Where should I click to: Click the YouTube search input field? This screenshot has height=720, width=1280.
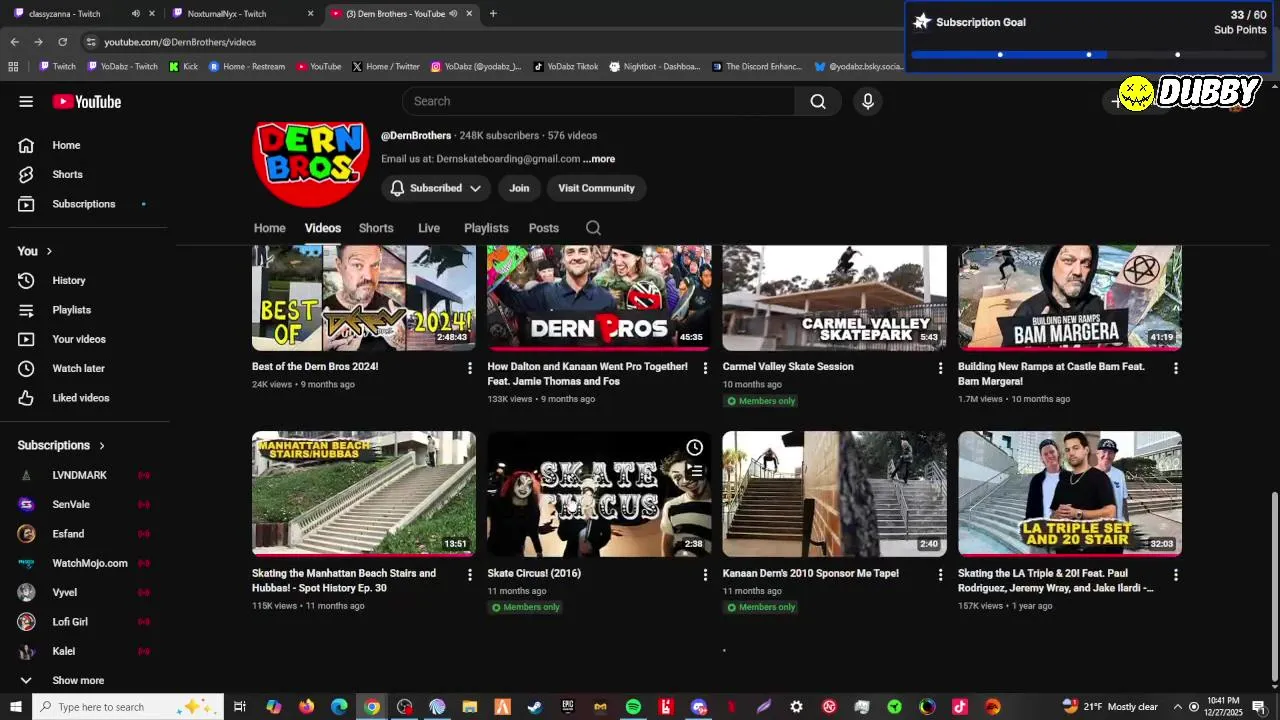point(598,101)
